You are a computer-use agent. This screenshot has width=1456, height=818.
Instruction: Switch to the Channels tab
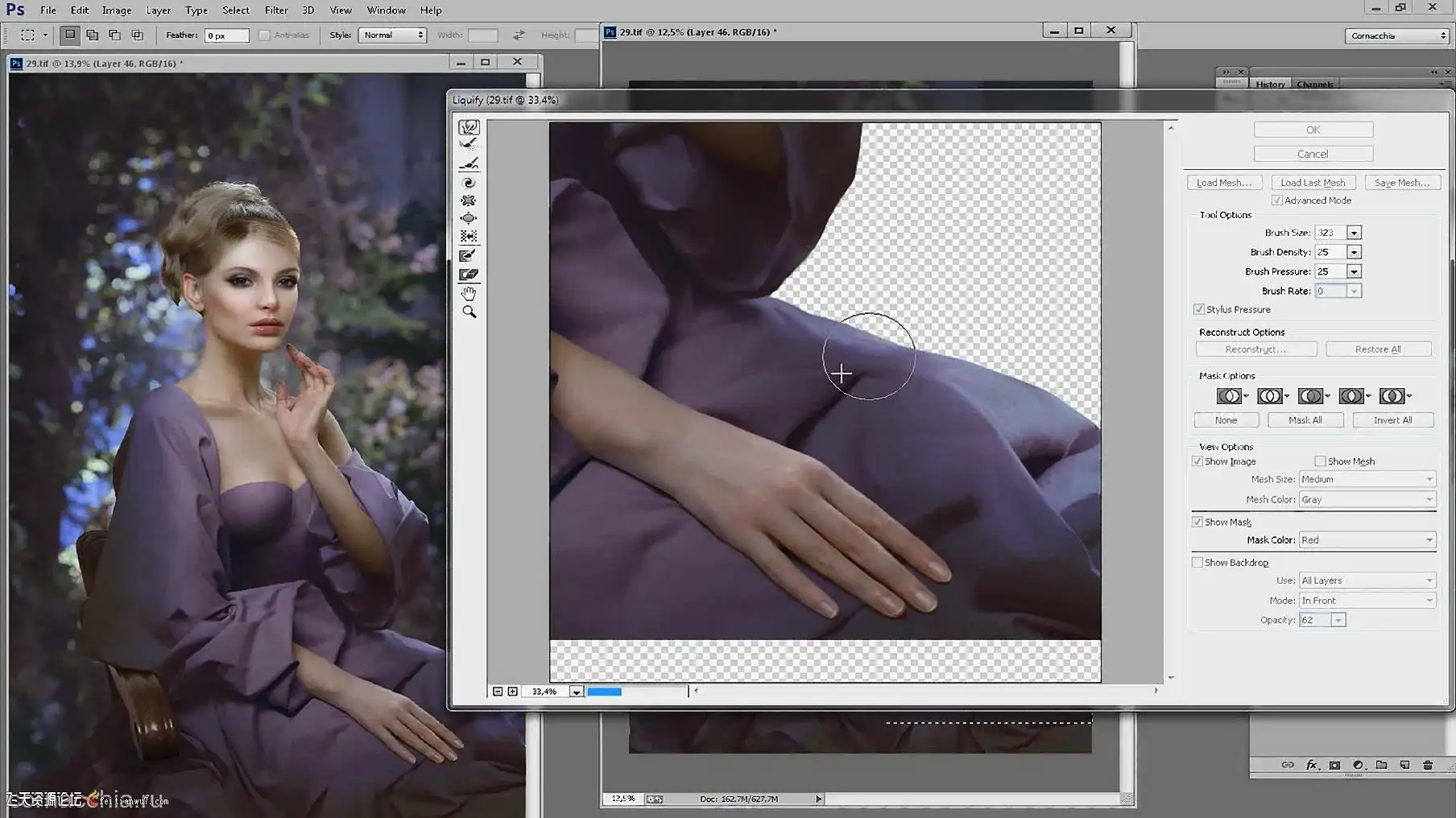[1314, 84]
